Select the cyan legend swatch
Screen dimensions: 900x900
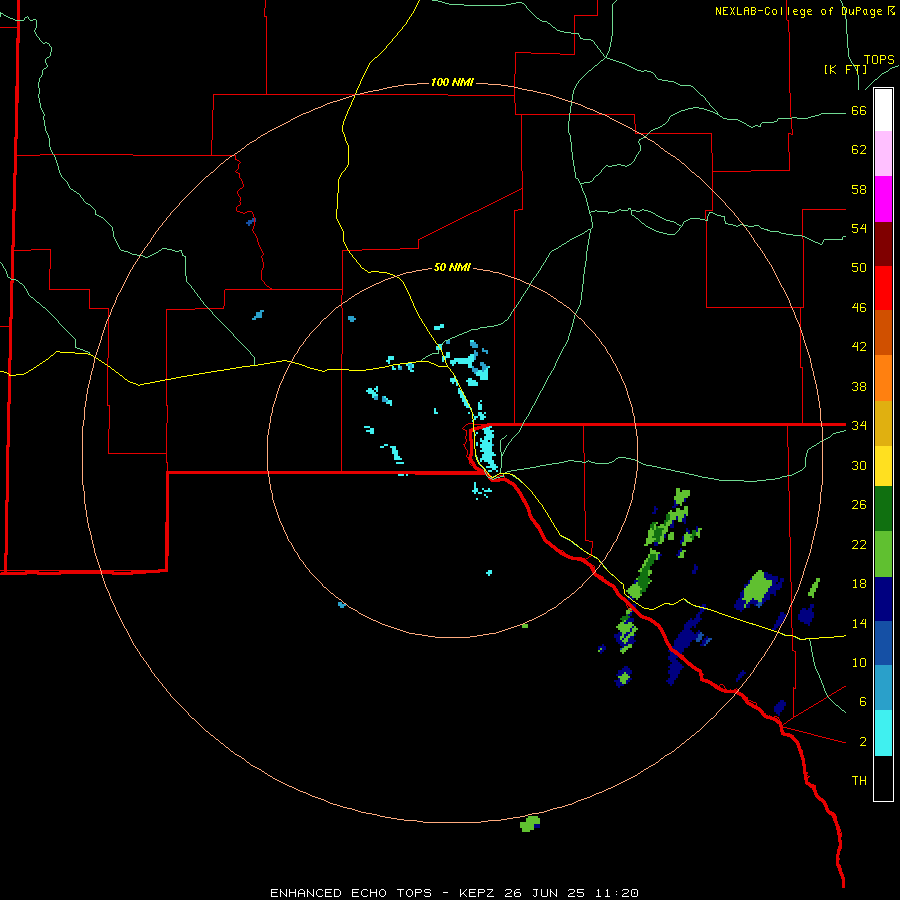click(x=883, y=733)
